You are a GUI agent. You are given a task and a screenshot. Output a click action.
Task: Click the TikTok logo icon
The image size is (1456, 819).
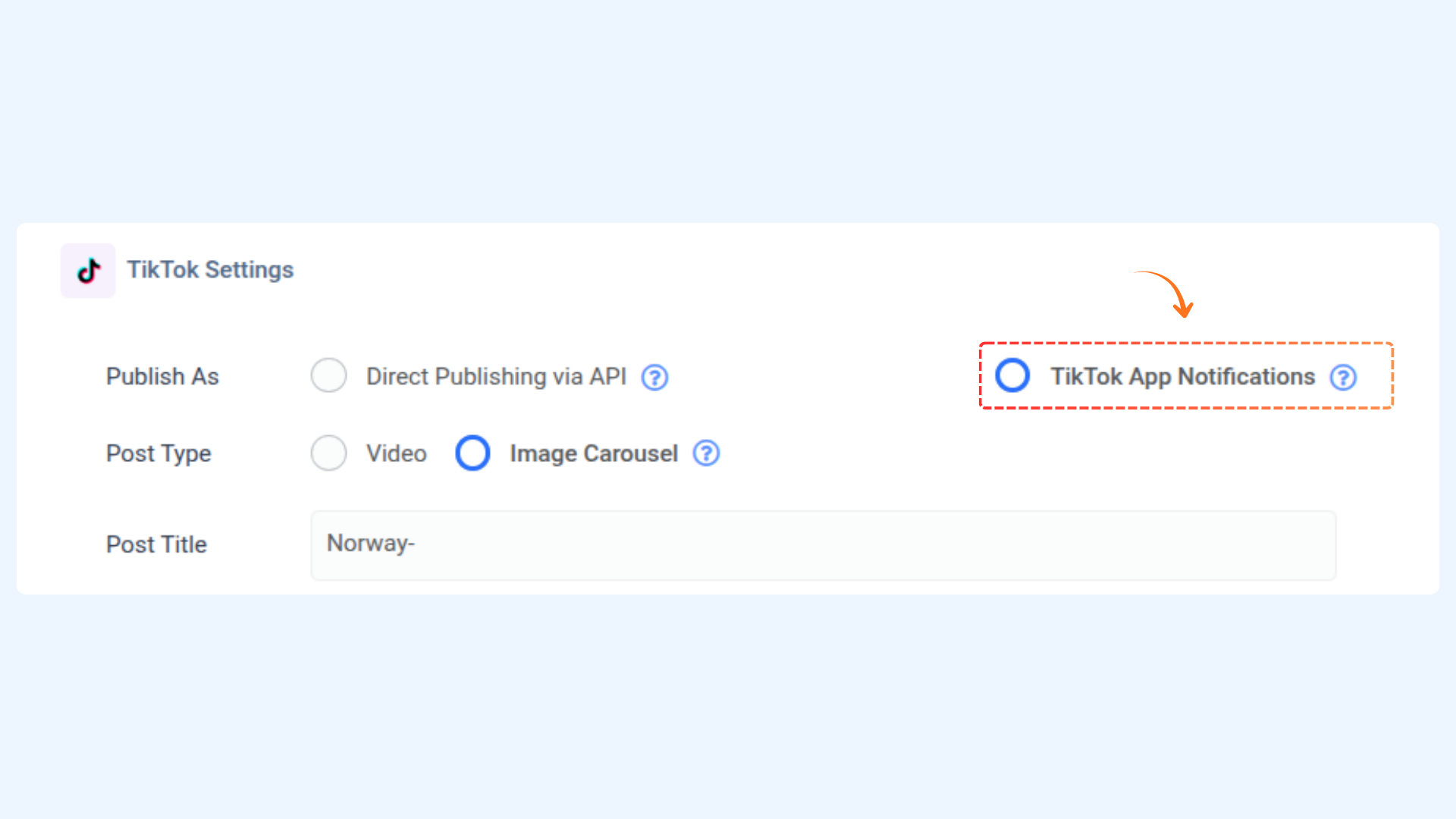[89, 271]
